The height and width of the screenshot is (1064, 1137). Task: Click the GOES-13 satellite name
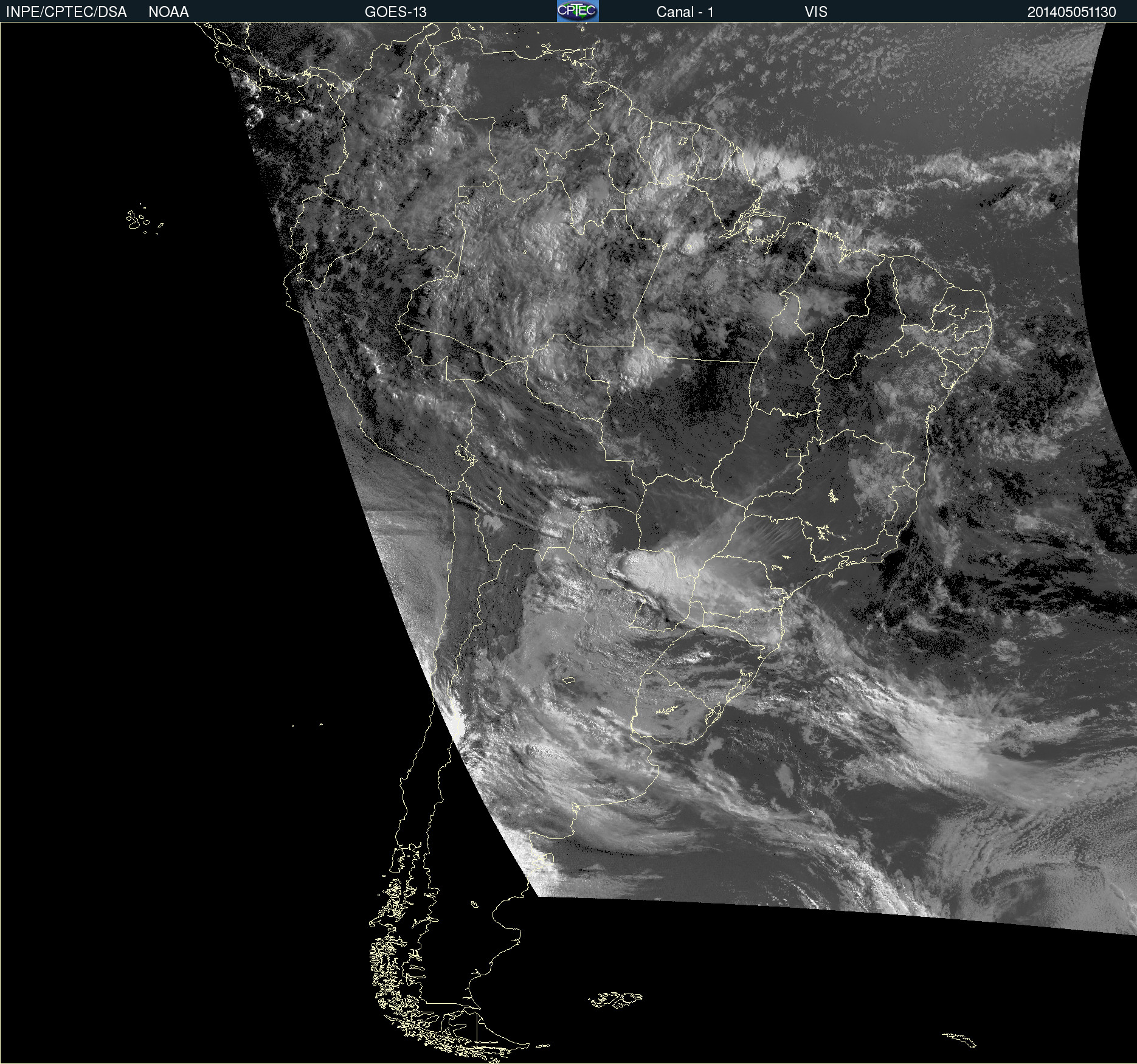tap(395, 12)
